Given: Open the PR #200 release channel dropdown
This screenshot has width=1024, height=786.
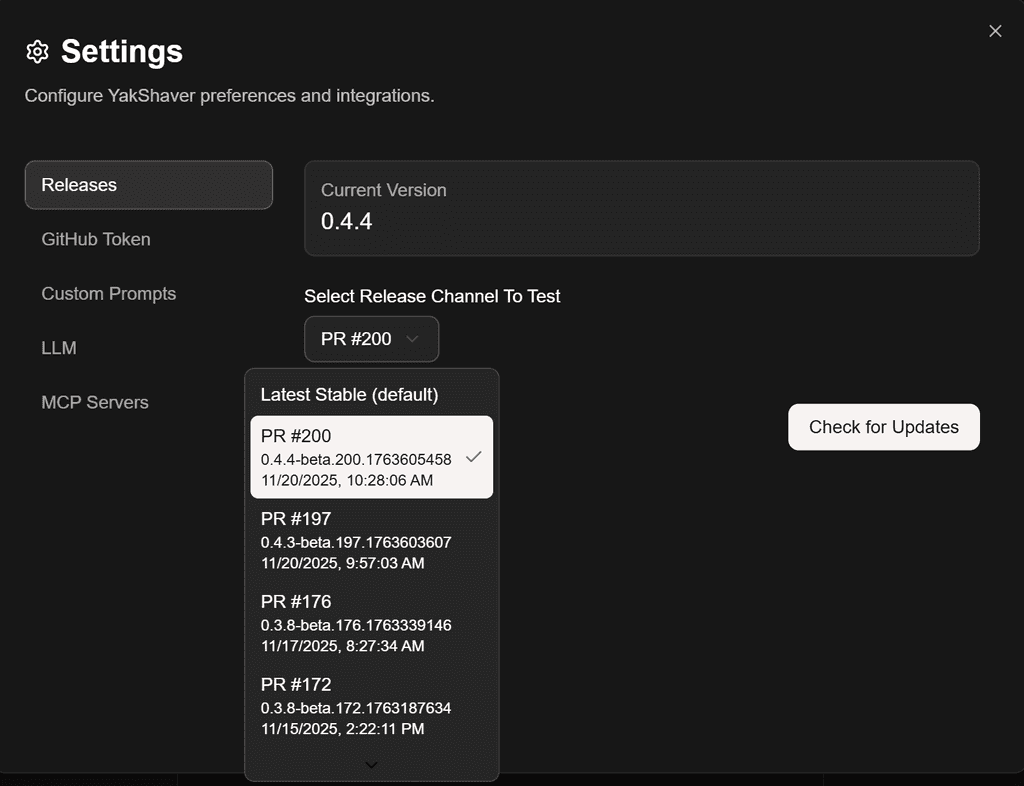Looking at the screenshot, I should coord(371,339).
